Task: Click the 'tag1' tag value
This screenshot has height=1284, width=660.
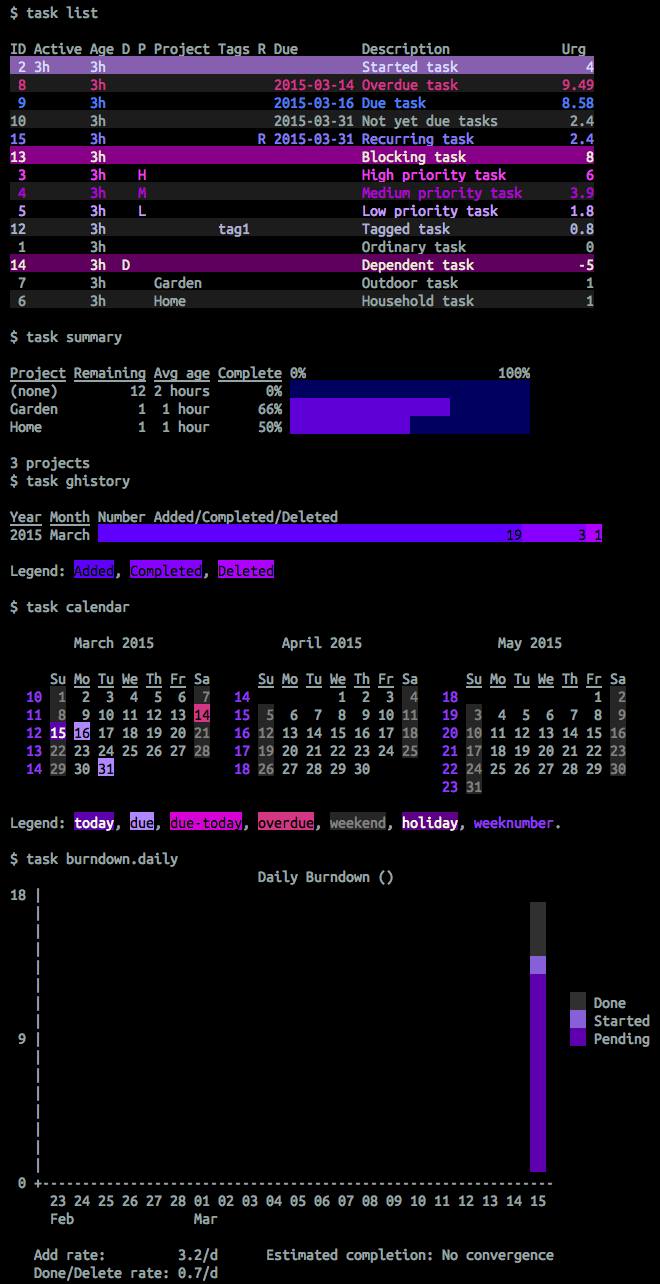Action: [234, 229]
